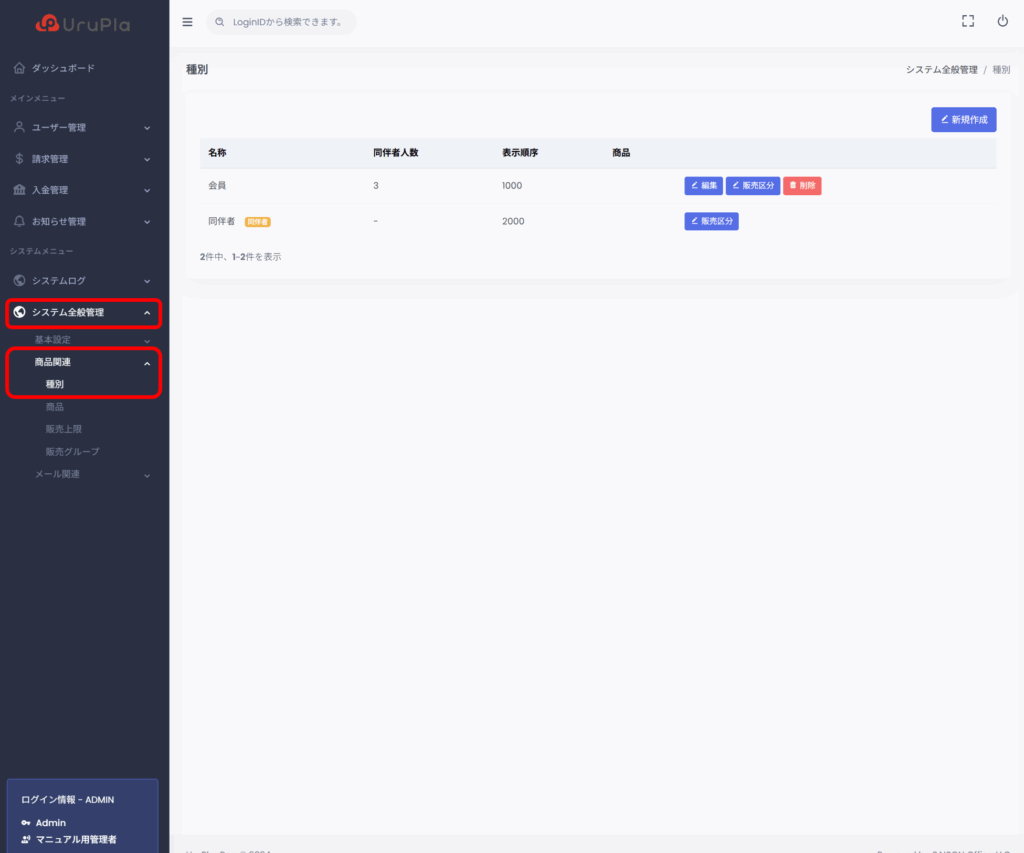Click the お知らせ管理 bell icon
The height and width of the screenshot is (853, 1024).
(19, 221)
